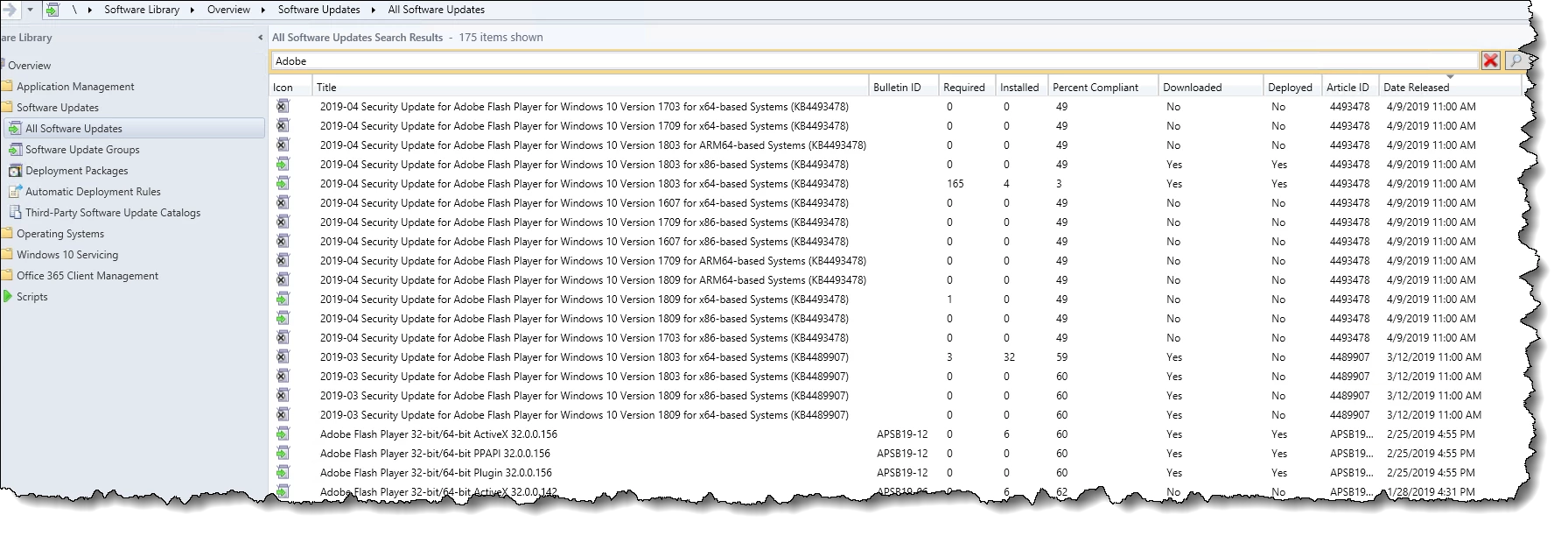Screen dimensions: 1568x536
Task: Click the navigation forward arrow
Action: 9,10
